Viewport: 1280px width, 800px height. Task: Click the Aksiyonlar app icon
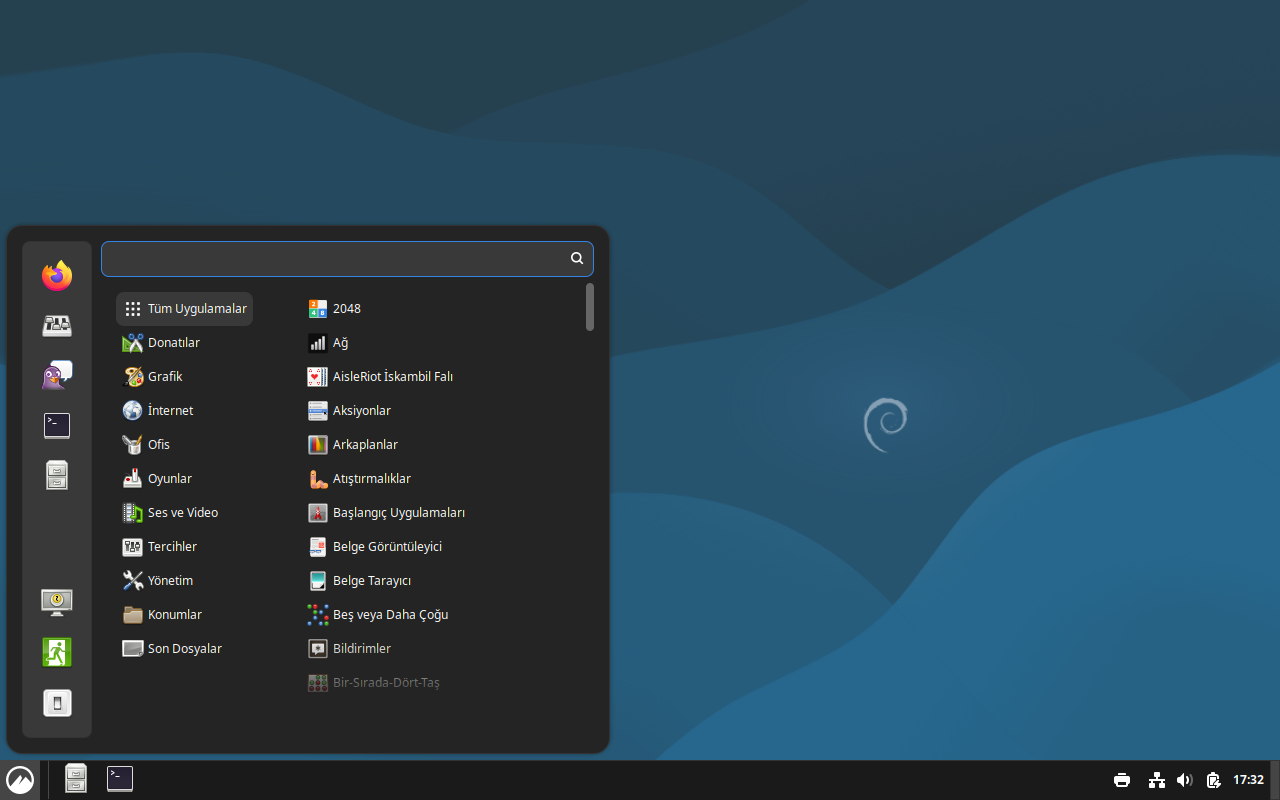pos(318,411)
